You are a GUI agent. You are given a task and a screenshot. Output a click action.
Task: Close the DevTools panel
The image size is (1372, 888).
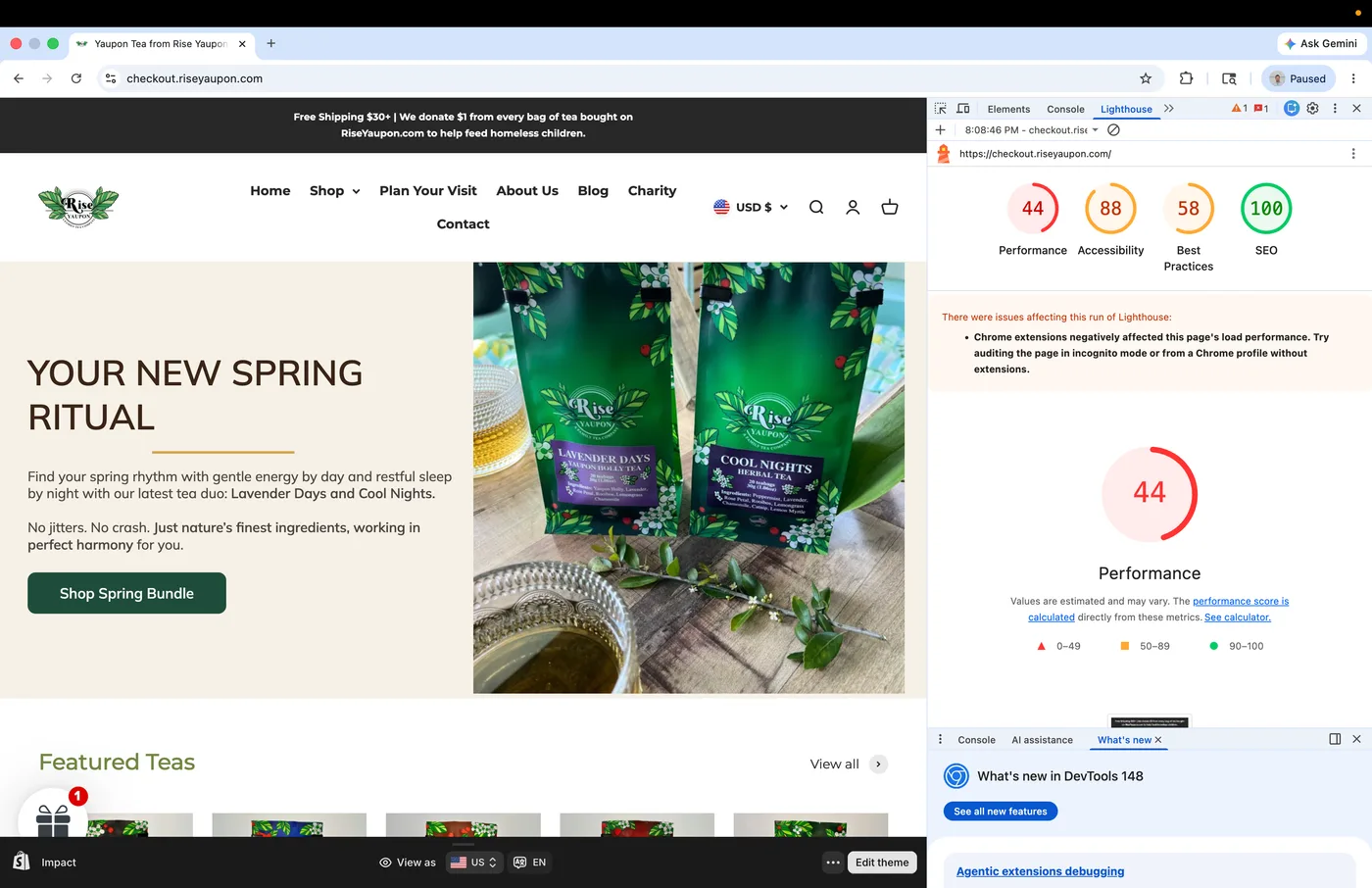tap(1356, 109)
